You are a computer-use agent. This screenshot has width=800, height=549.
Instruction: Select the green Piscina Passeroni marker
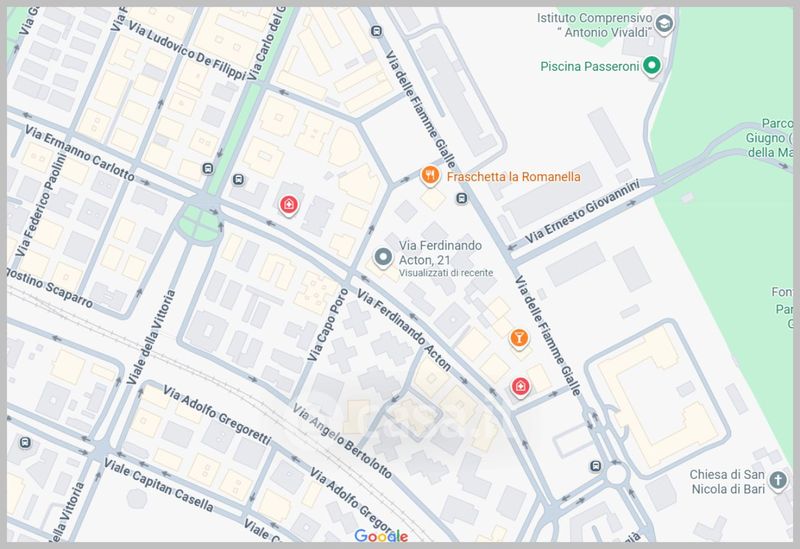(652, 67)
